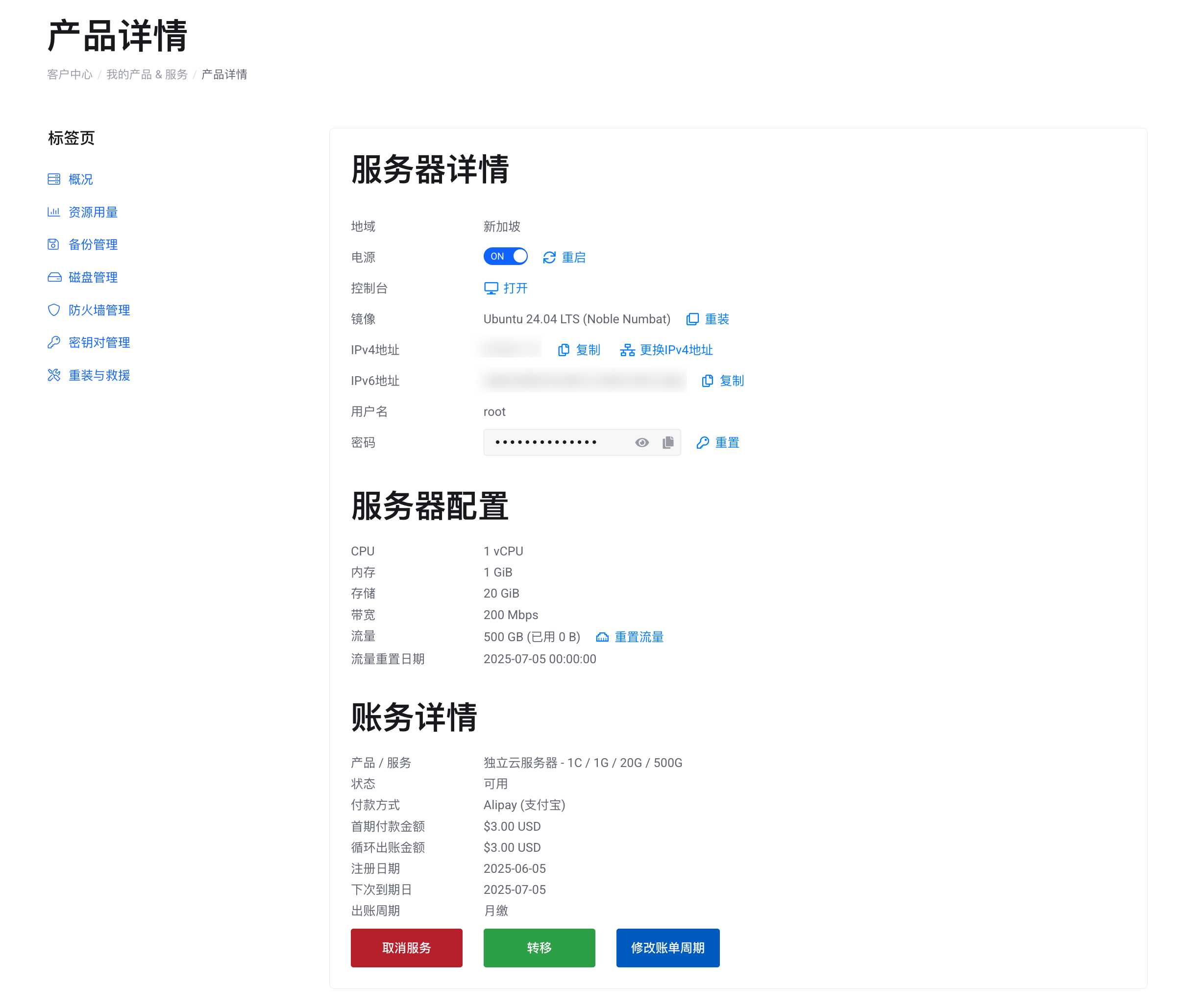The height and width of the screenshot is (1008, 1179).
Task: Open the 概况 overview tab
Action: coord(80,180)
